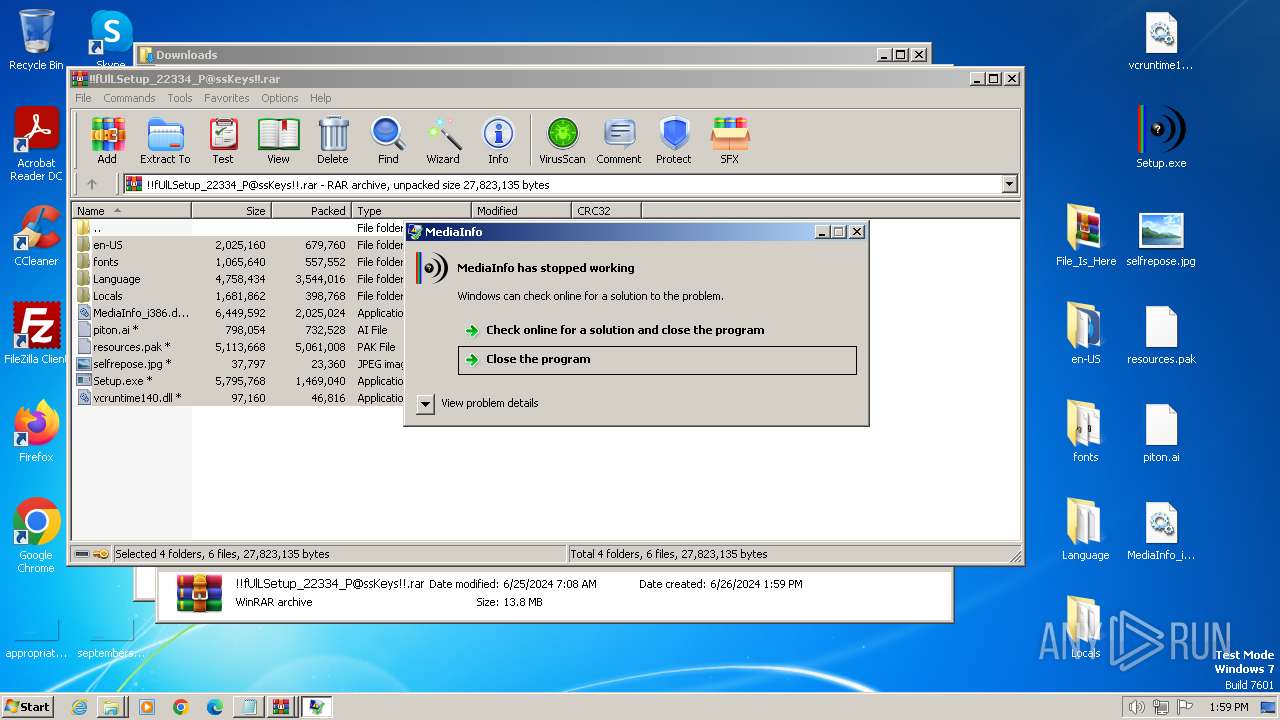Open the Options menu
Viewport: 1280px width, 720px height.
point(280,98)
